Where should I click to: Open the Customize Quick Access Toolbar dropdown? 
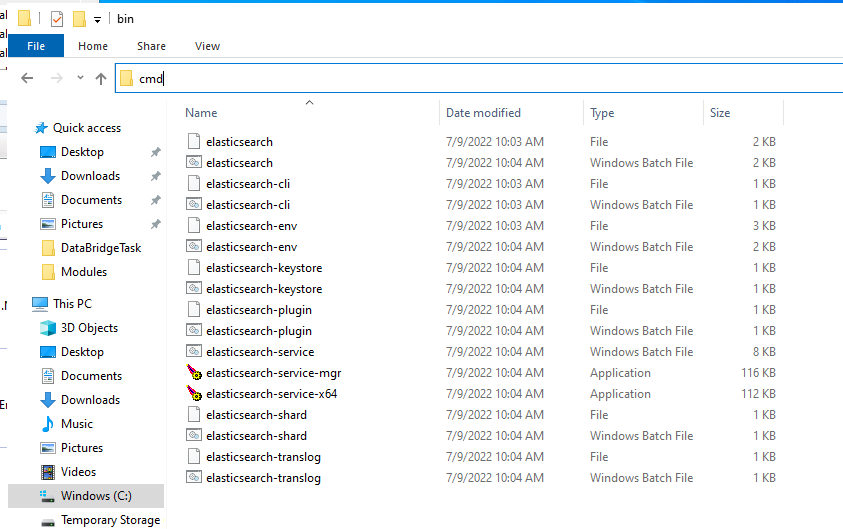[97, 20]
